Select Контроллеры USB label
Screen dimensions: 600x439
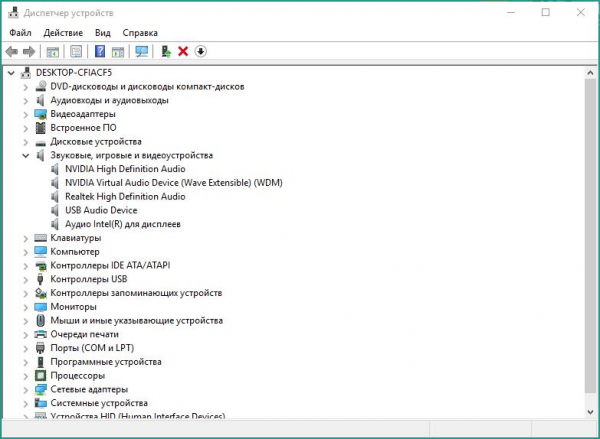89,279
